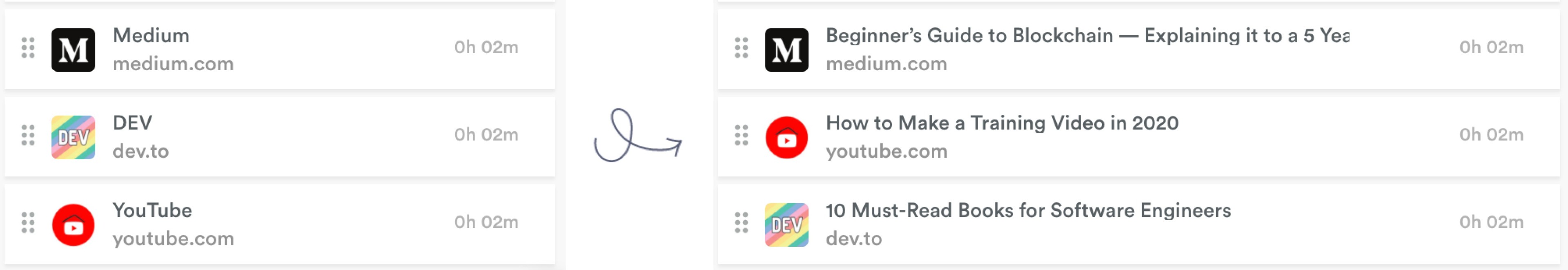The width and height of the screenshot is (1568, 270).
Task: Open 10 Must-Read Books for Software Engineers
Action: pos(1028,211)
